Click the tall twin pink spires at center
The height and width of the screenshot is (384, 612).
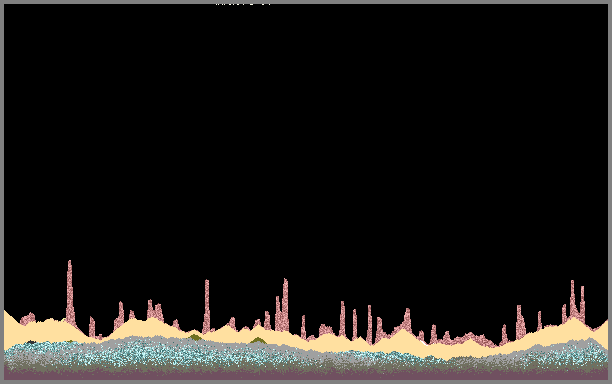pos(282,305)
